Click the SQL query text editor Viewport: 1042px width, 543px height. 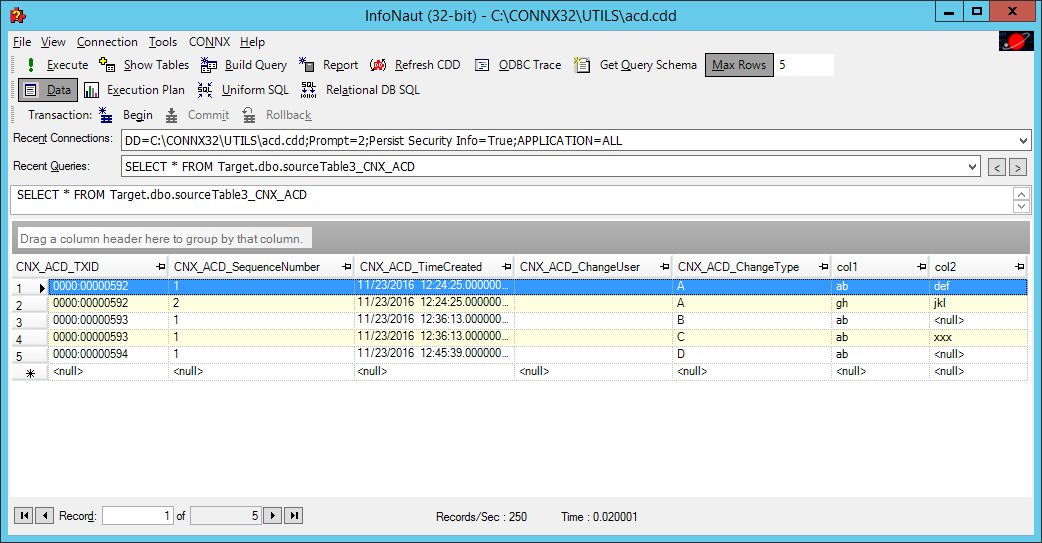click(512, 200)
